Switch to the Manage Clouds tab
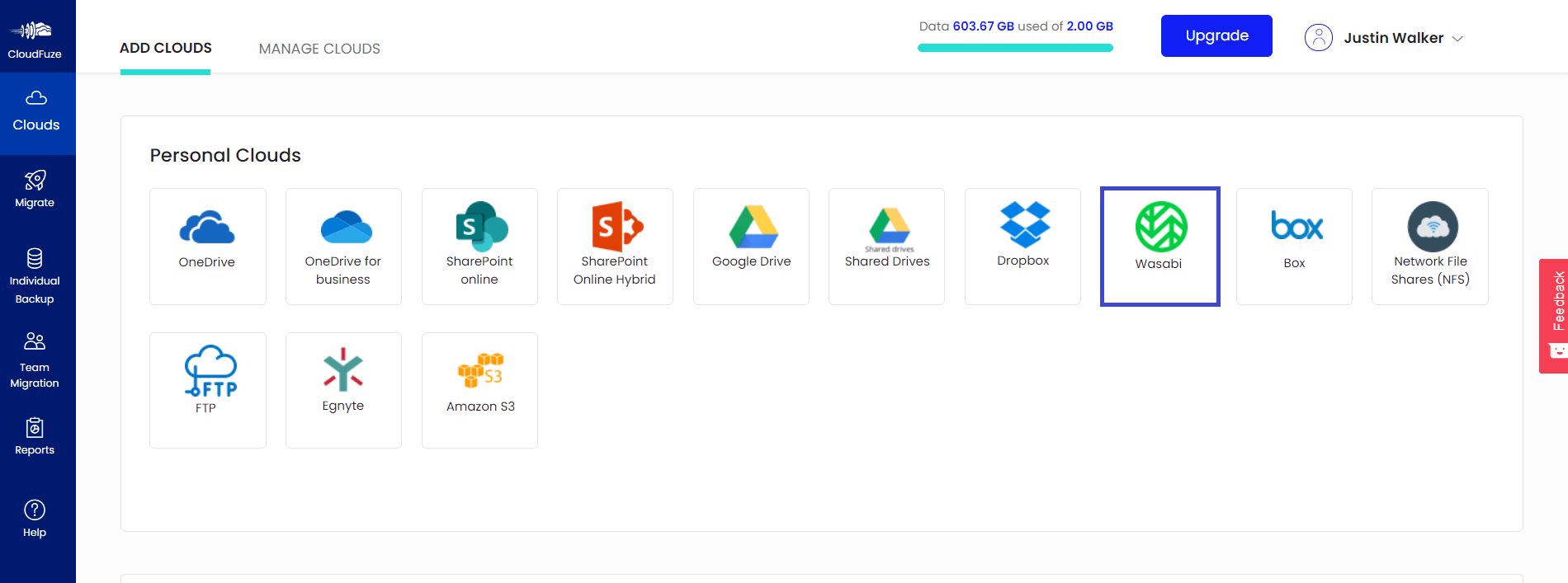 319,49
